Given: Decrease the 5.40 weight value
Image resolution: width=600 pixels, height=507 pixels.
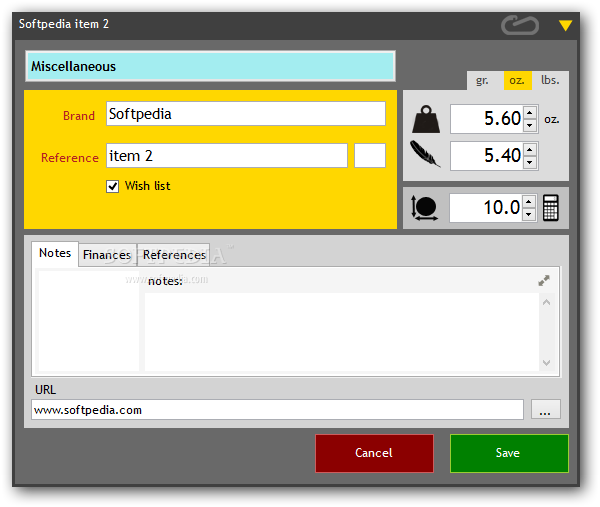Looking at the screenshot, I should pyautogui.click(x=530, y=162).
